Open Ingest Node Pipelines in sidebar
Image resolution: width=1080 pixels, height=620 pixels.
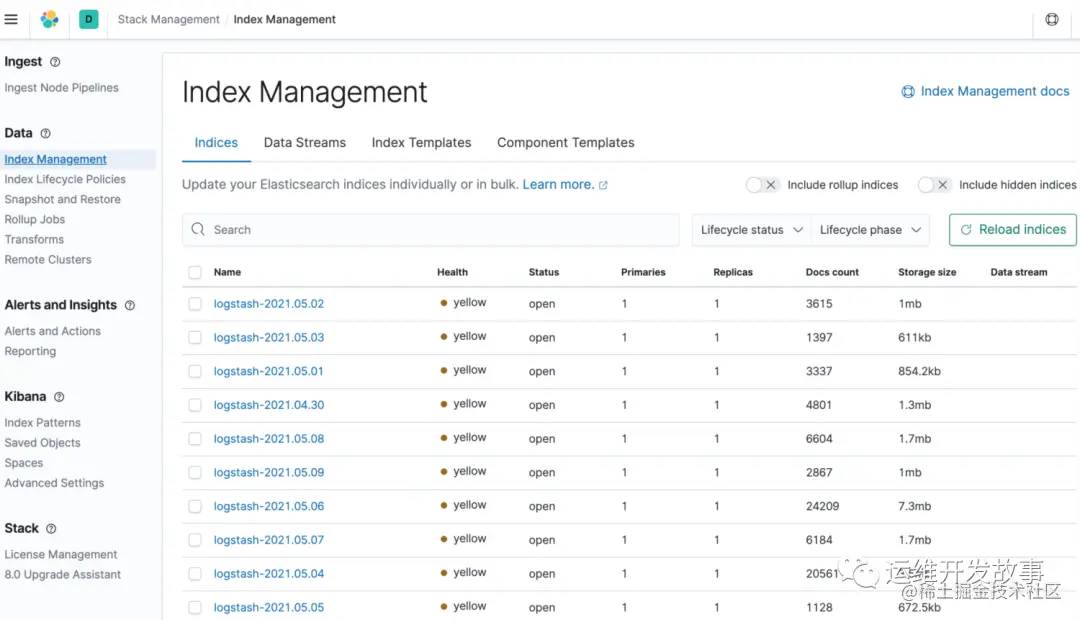tap(61, 87)
